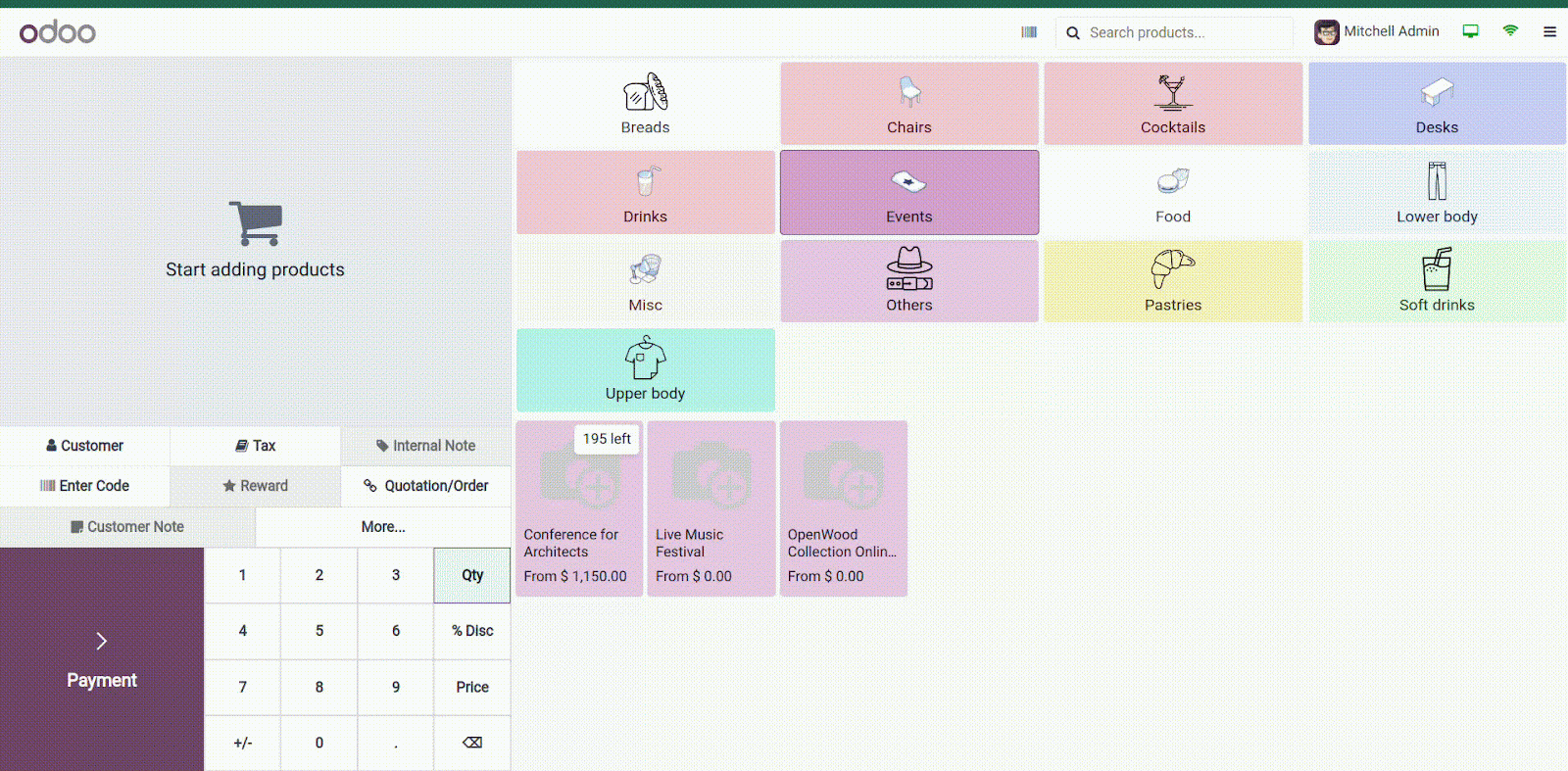Click numpad key 3
The height and width of the screenshot is (771, 1568).
coord(396,575)
